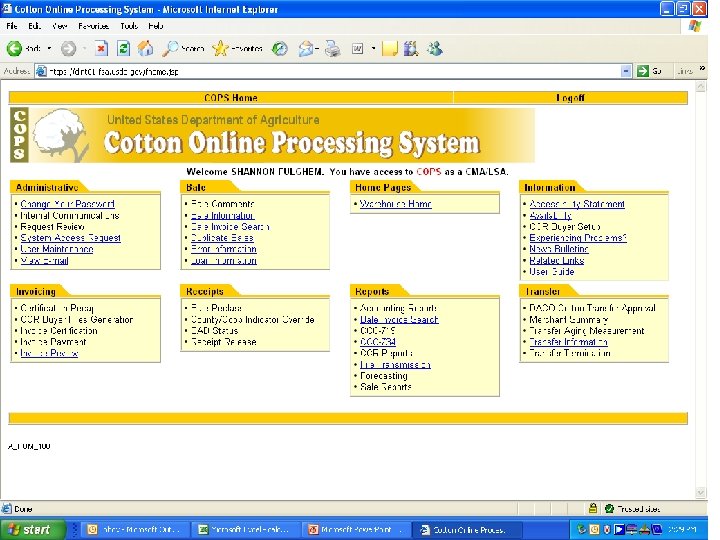Click the Windows Start button
This screenshot has height=540, width=720.
click(x=33, y=530)
